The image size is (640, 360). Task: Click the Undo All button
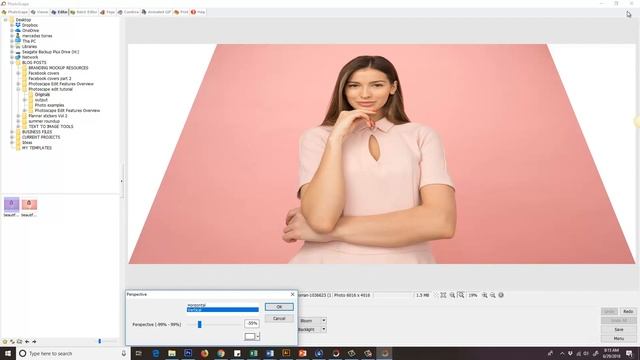619,320
